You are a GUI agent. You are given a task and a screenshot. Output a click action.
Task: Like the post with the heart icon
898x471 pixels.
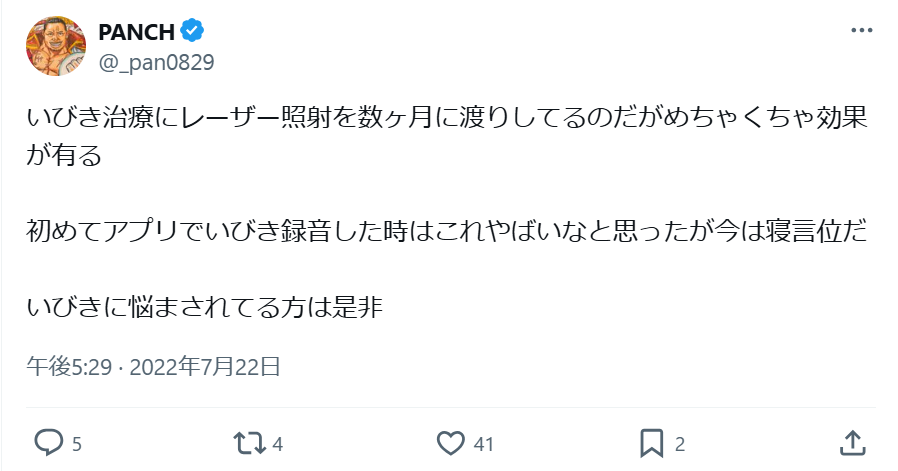451,443
